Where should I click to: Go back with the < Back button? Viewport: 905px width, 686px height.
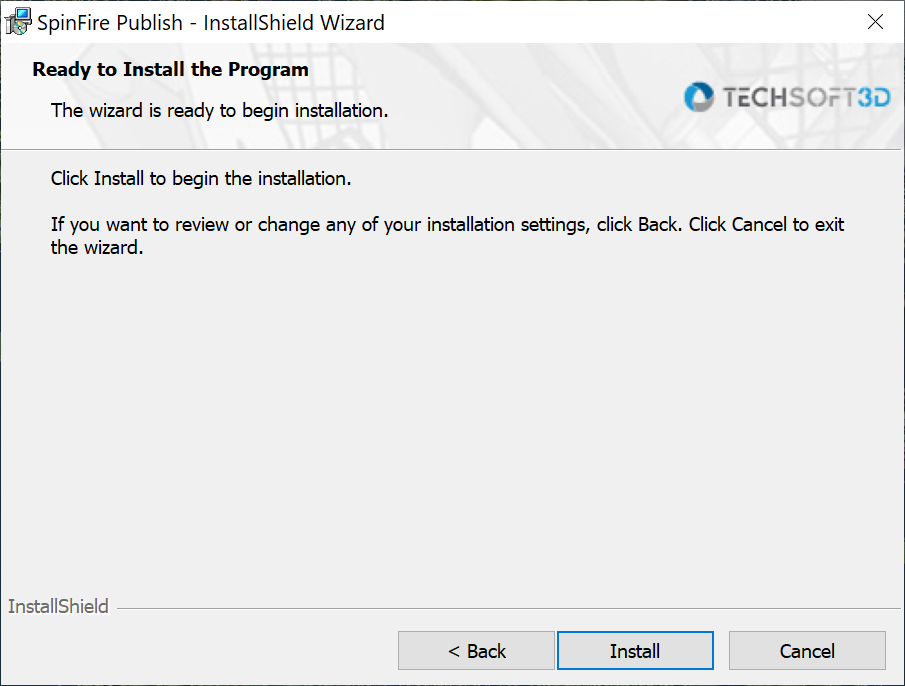click(x=476, y=651)
